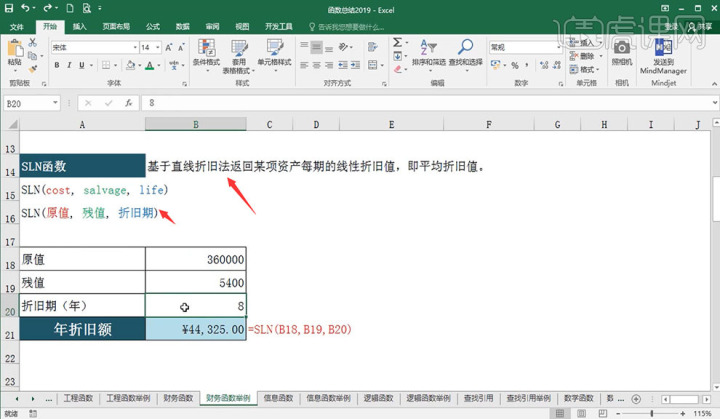Select the Select All corner triangle
This screenshot has height=419, width=720.
(13, 124)
